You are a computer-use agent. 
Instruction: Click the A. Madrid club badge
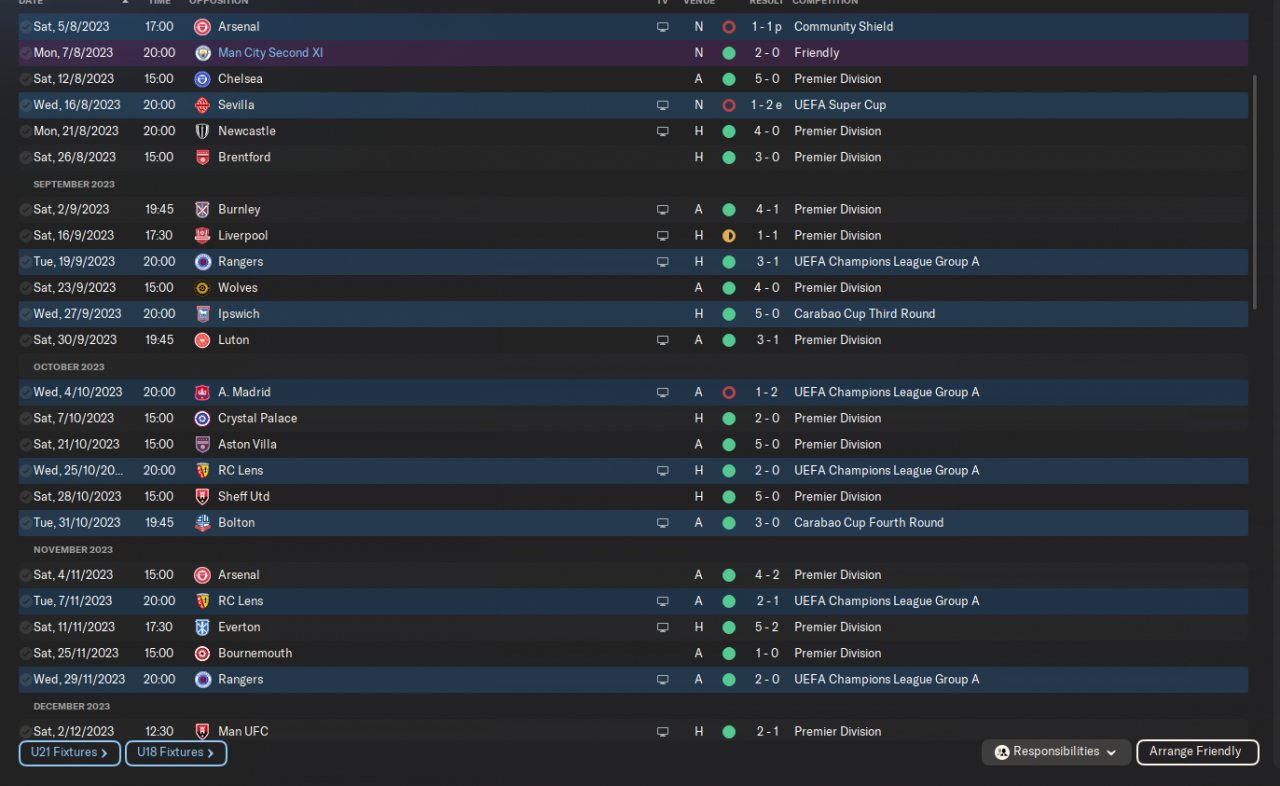coord(203,393)
